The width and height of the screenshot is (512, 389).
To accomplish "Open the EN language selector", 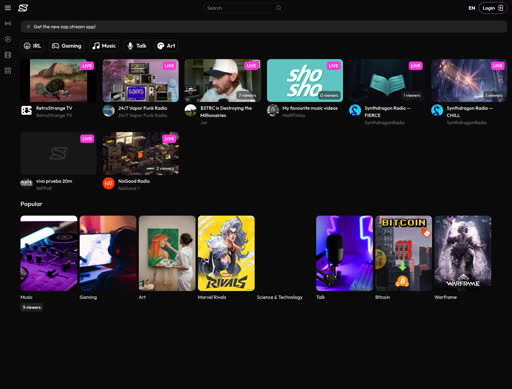I will pyautogui.click(x=472, y=8).
